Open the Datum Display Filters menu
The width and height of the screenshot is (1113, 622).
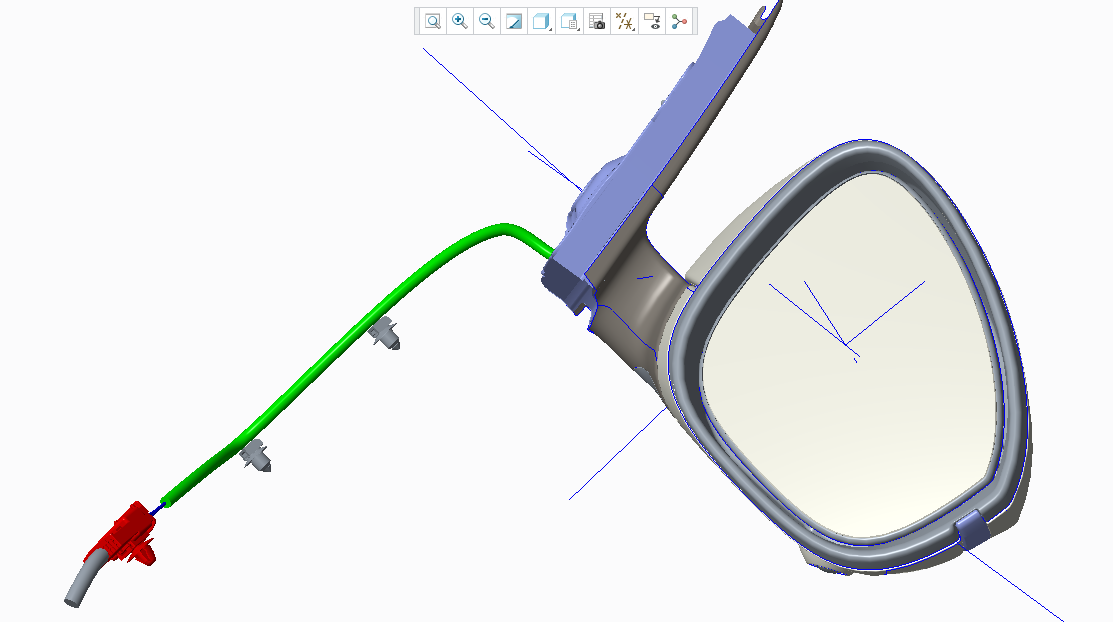[624, 21]
